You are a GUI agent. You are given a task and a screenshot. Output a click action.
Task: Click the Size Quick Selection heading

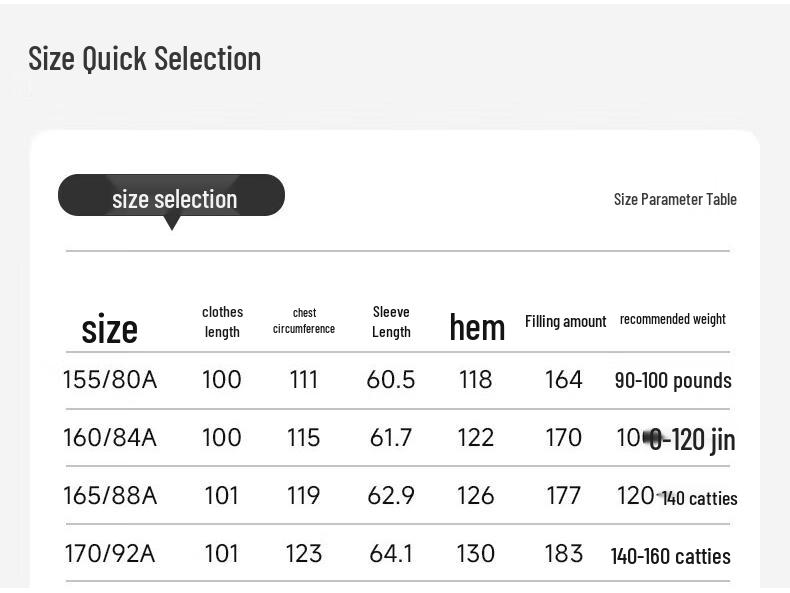(x=145, y=59)
